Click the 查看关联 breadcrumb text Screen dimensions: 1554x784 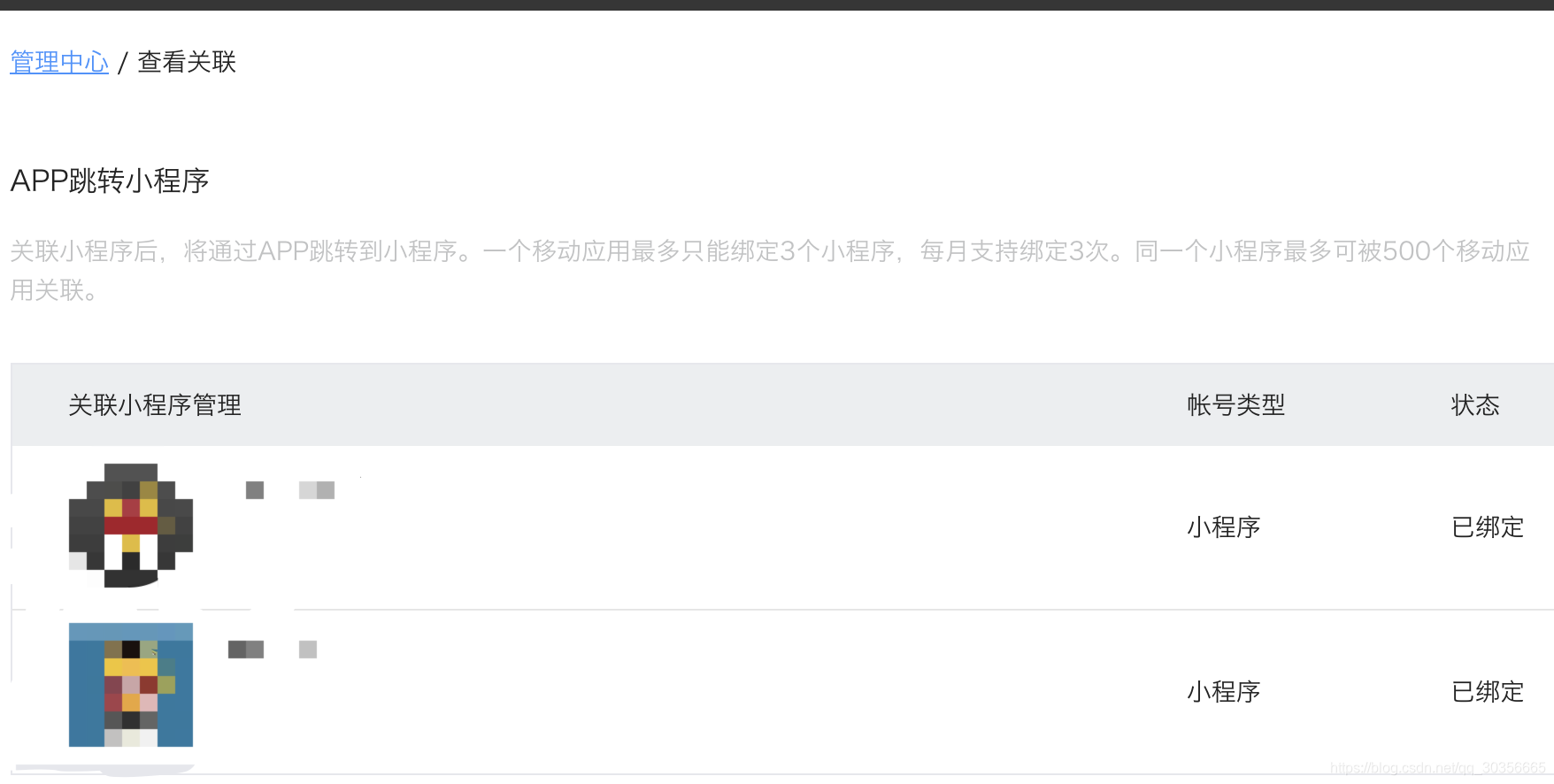coord(187,62)
